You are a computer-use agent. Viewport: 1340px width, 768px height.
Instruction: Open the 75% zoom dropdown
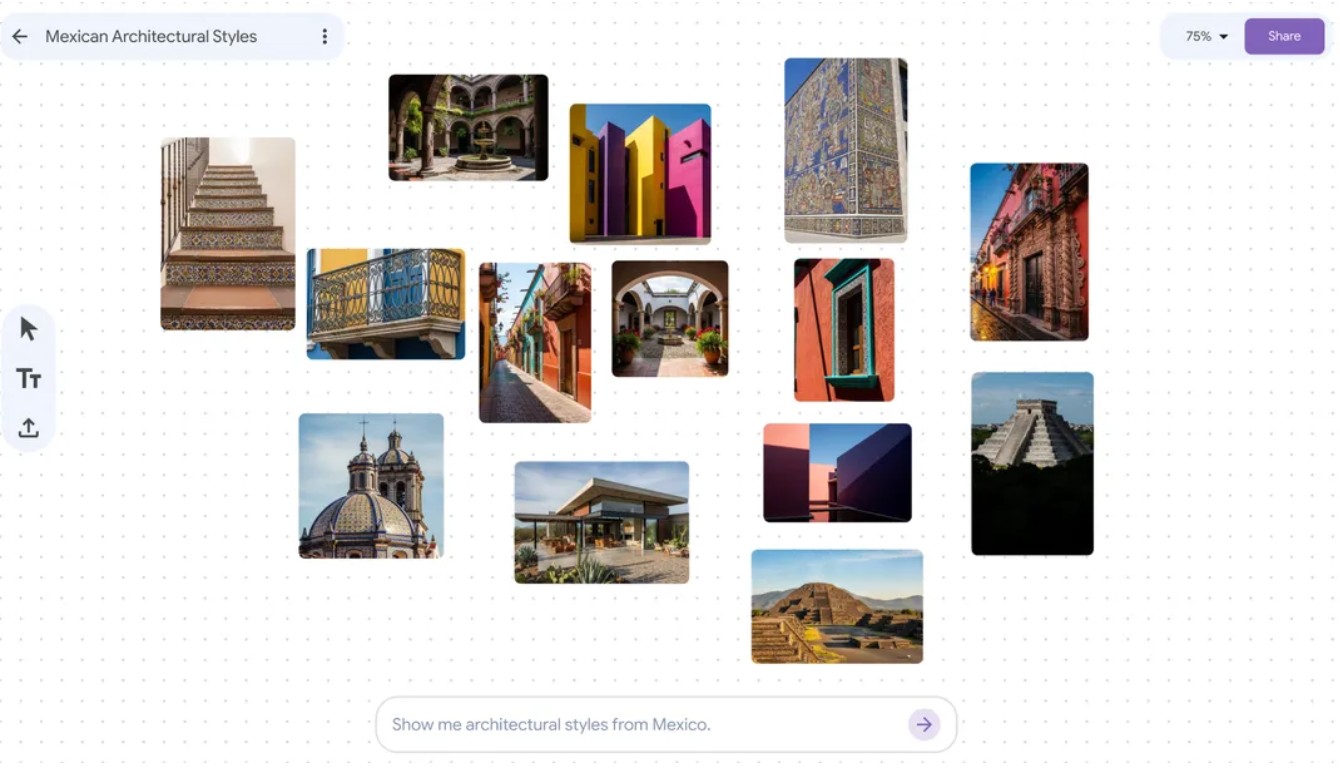coord(1206,37)
